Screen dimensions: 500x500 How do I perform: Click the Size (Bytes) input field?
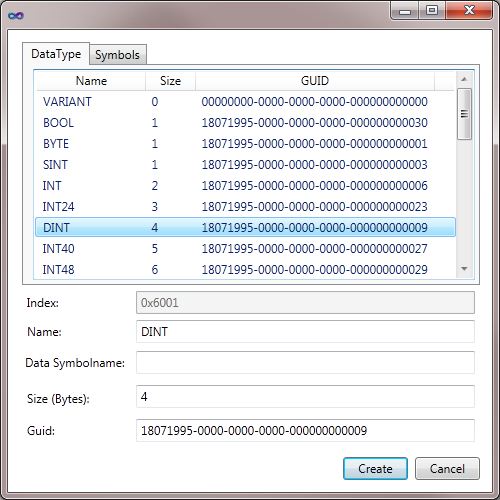coord(305,397)
